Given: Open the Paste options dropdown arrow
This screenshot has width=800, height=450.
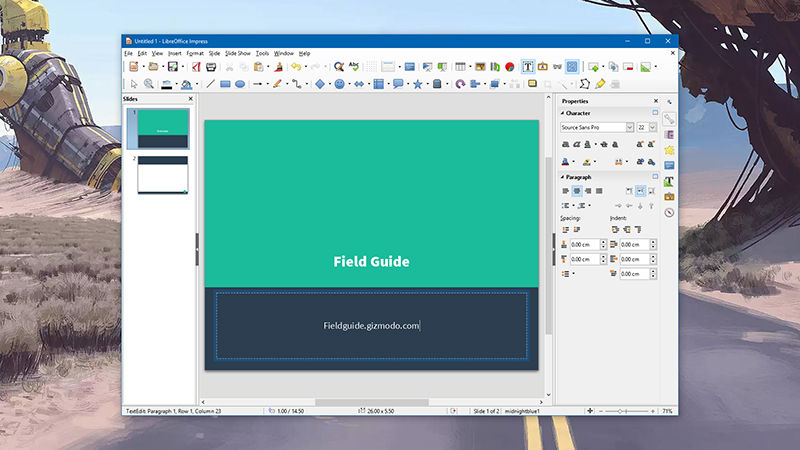Looking at the screenshot, I should click(x=268, y=67).
